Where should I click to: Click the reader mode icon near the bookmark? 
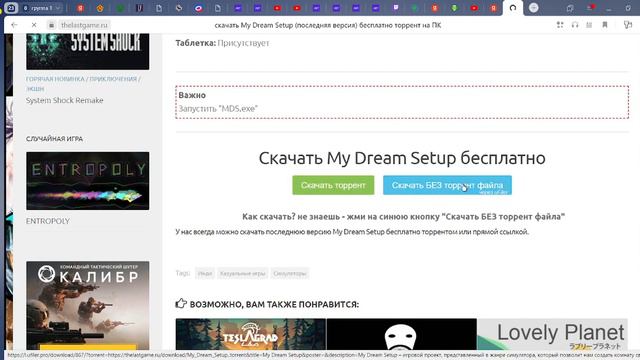click(589, 25)
